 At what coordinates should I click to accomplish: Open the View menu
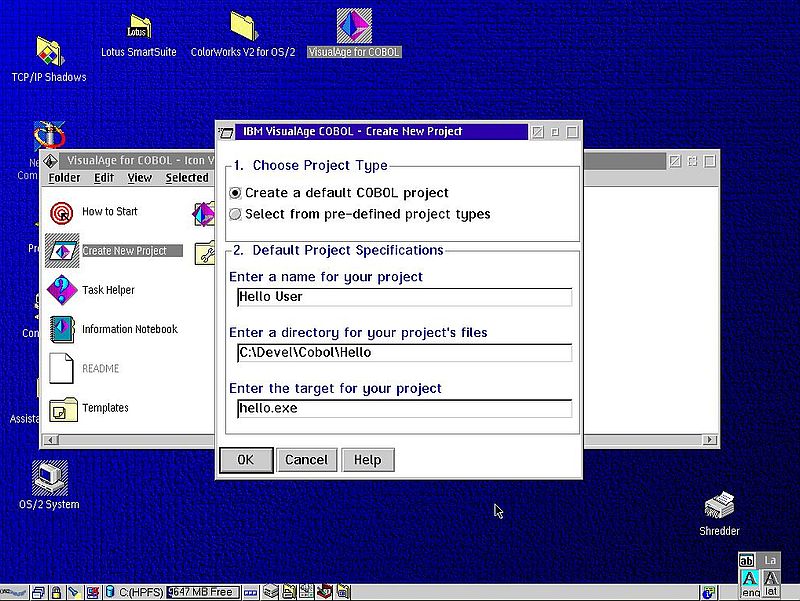140,178
